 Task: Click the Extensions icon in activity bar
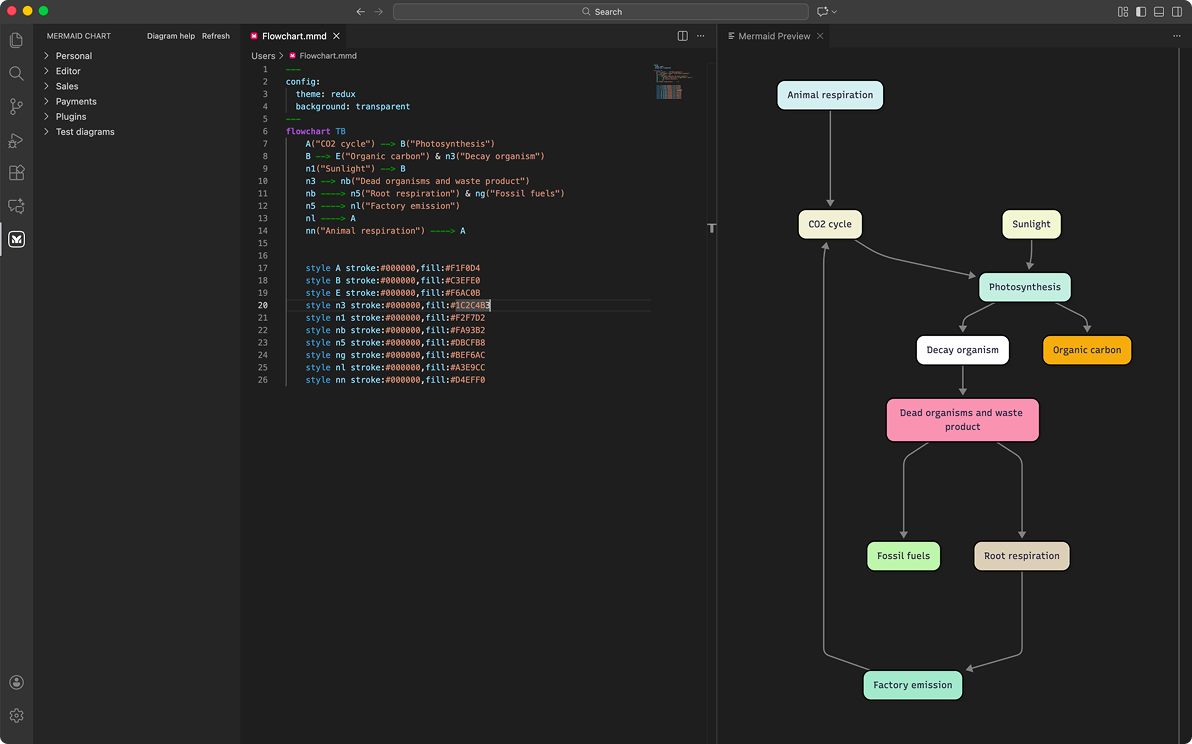[x=16, y=173]
